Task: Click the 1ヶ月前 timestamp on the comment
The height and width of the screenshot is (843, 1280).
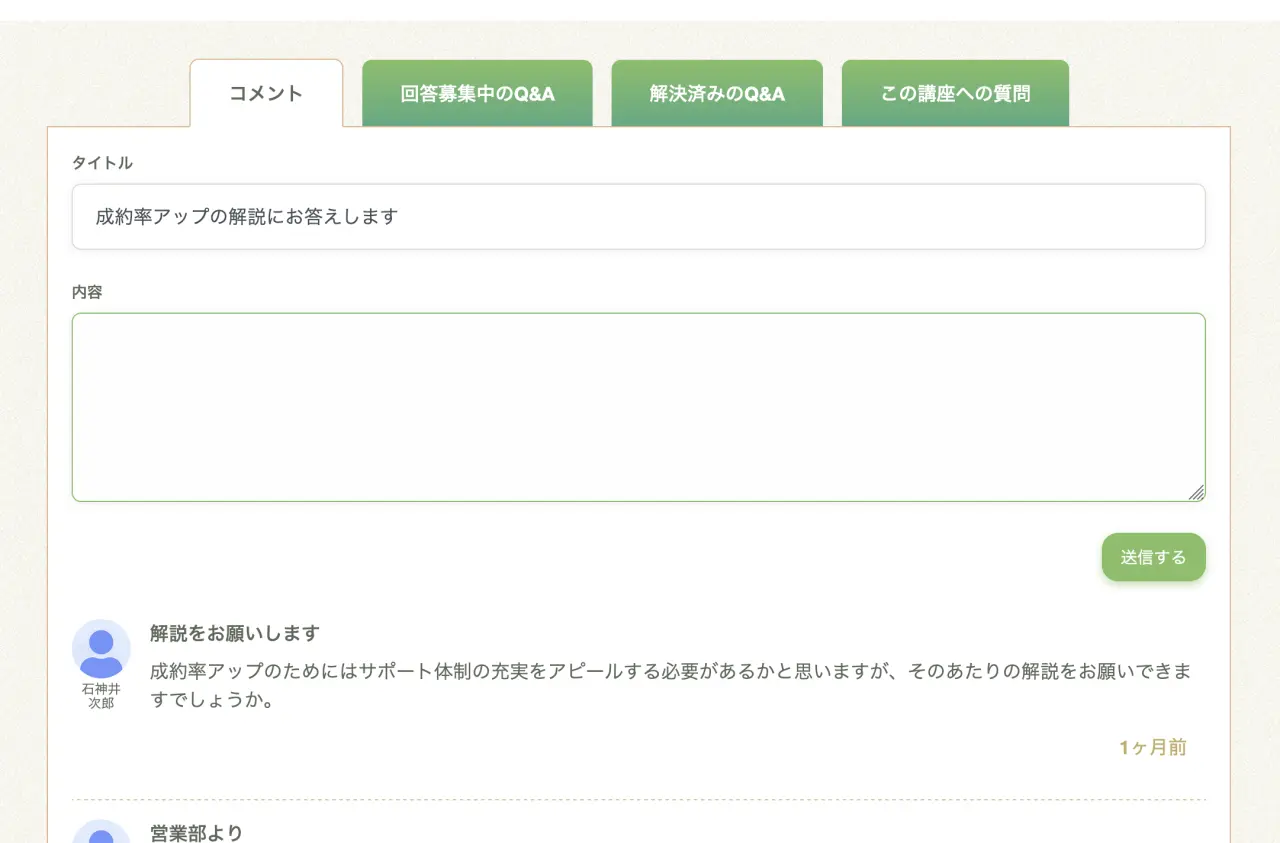Action: [x=1152, y=748]
